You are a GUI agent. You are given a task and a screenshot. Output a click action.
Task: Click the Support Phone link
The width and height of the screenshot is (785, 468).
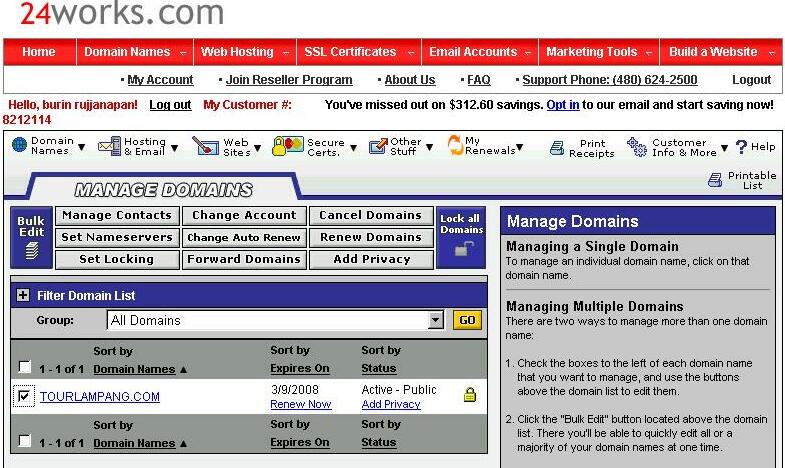tap(610, 80)
